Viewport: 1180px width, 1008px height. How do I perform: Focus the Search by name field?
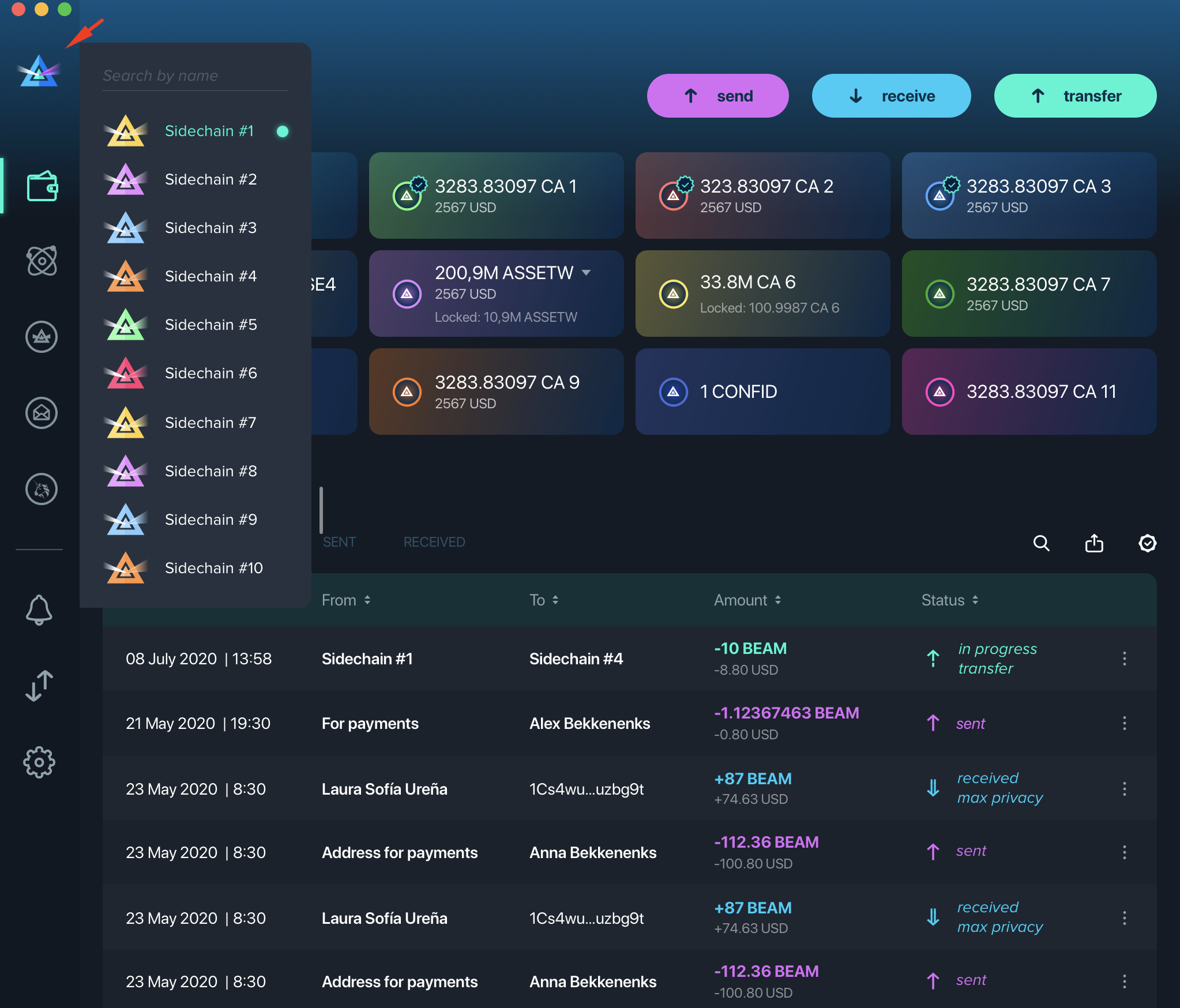pos(195,76)
